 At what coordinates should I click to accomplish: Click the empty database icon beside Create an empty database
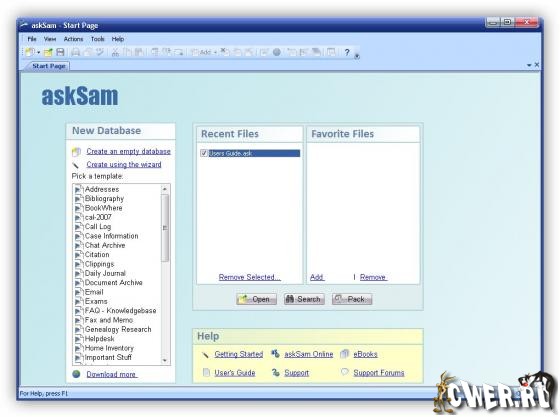coord(76,152)
